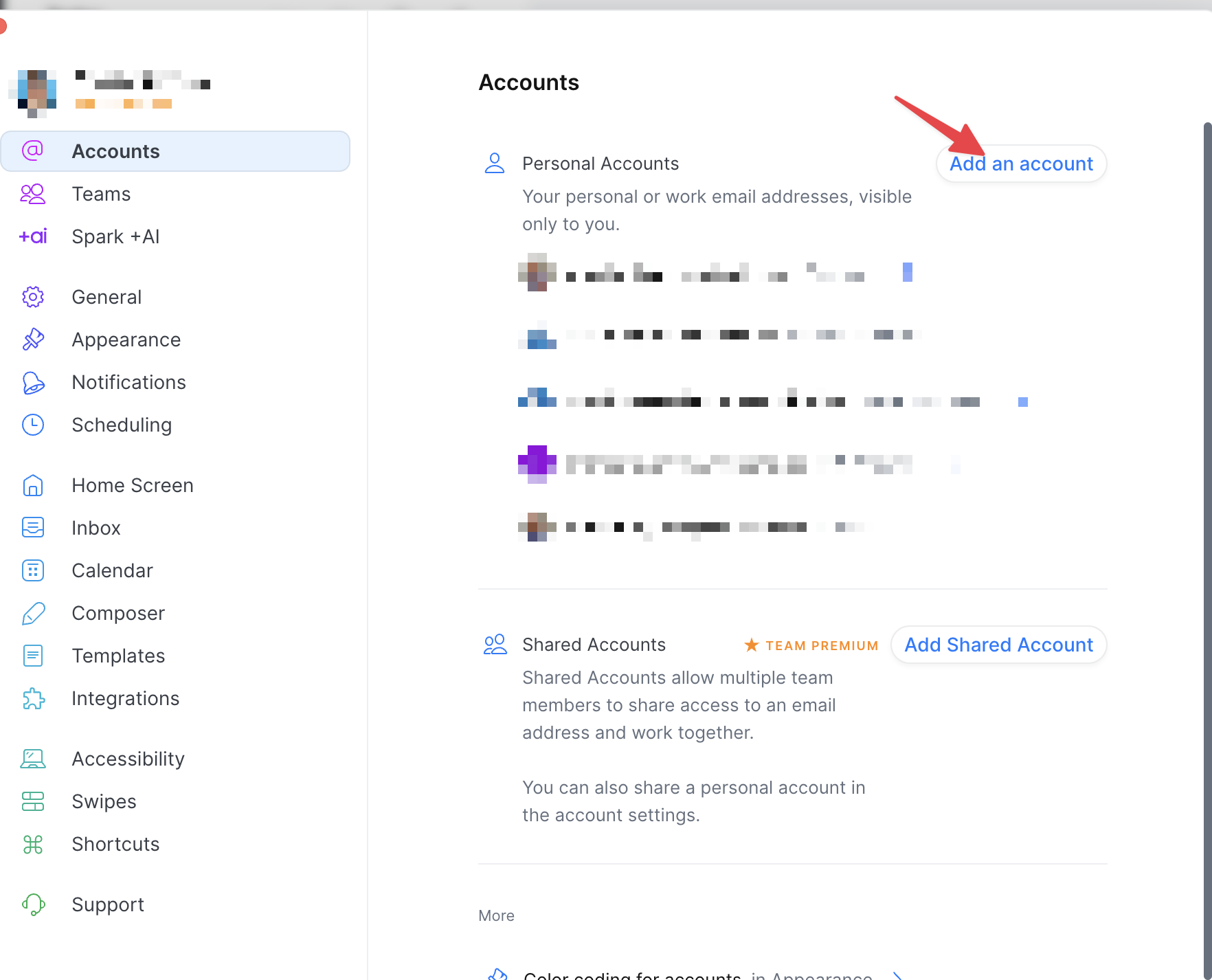Viewport: 1212px width, 980px height.
Task: Open Scheduling via the clock icon
Action: pyautogui.click(x=32, y=425)
